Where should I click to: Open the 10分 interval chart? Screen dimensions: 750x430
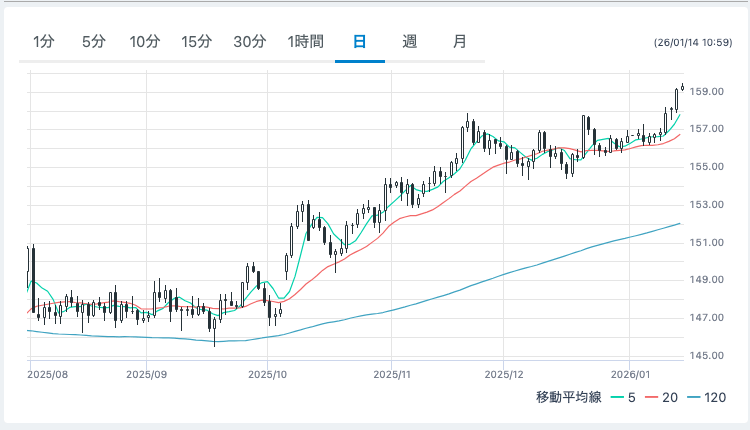point(144,42)
